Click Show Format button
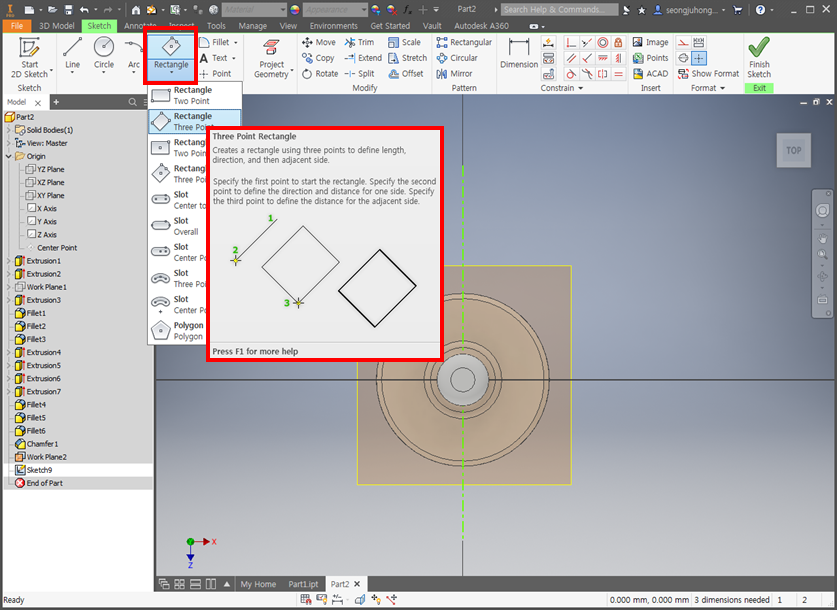The width and height of the screenshot is (837, 610). tap(708, 74)
